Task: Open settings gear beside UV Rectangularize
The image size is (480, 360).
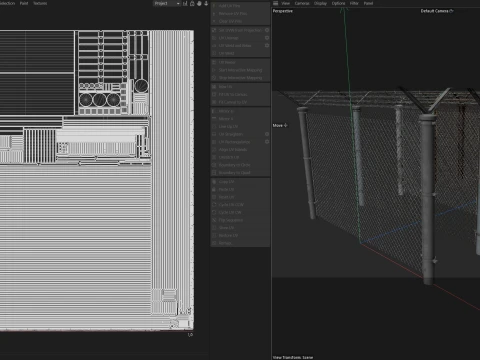Action: click(x=267, y=142)
